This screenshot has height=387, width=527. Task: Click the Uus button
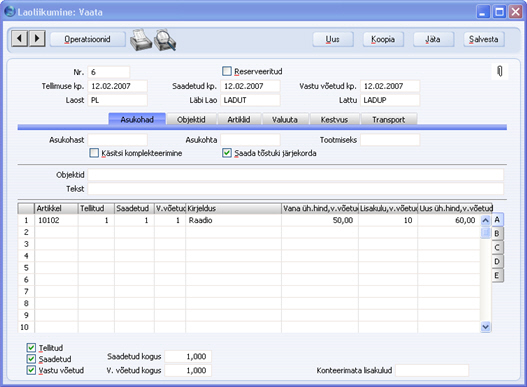coord(333,39)
